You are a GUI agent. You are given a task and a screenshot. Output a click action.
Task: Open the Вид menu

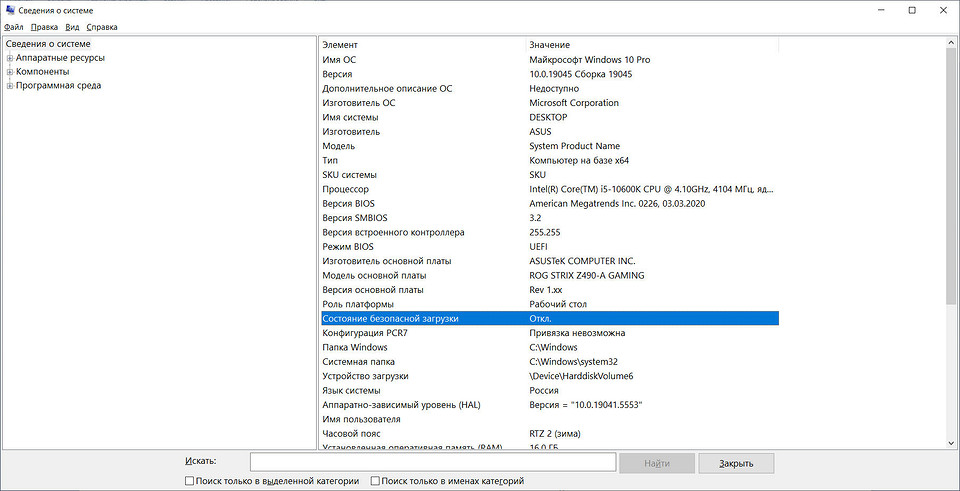(73, 27)
